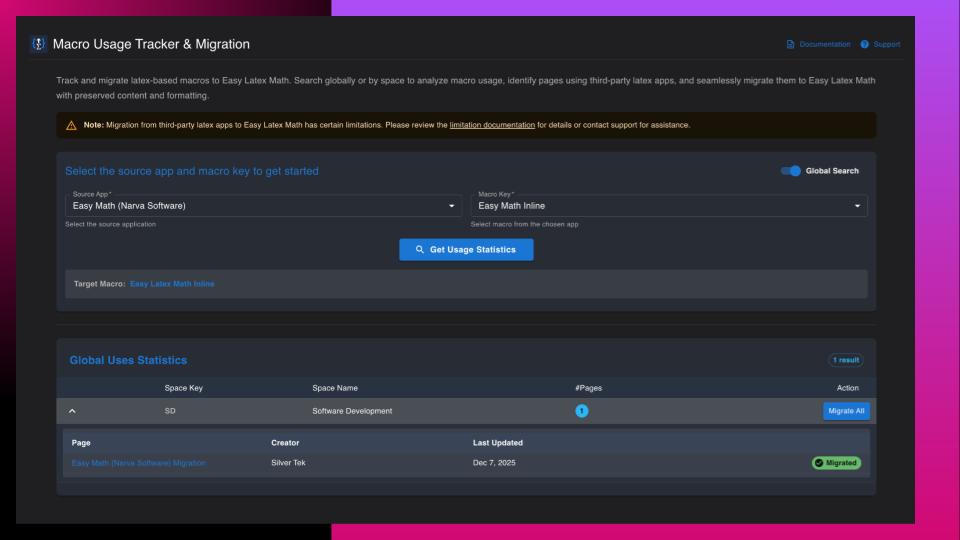Click the Last Updated column header
The width and height of the screenshot is (960, 540).
[x=498, y=443]
